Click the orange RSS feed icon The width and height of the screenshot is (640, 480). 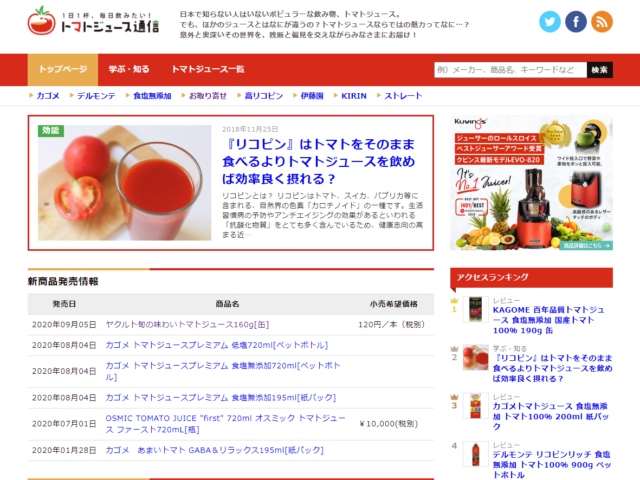[602, 21]
